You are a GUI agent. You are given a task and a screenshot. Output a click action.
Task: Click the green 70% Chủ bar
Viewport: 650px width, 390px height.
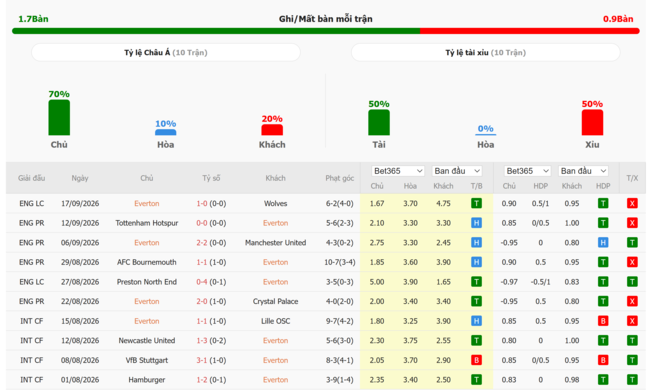tap(59, 118)
